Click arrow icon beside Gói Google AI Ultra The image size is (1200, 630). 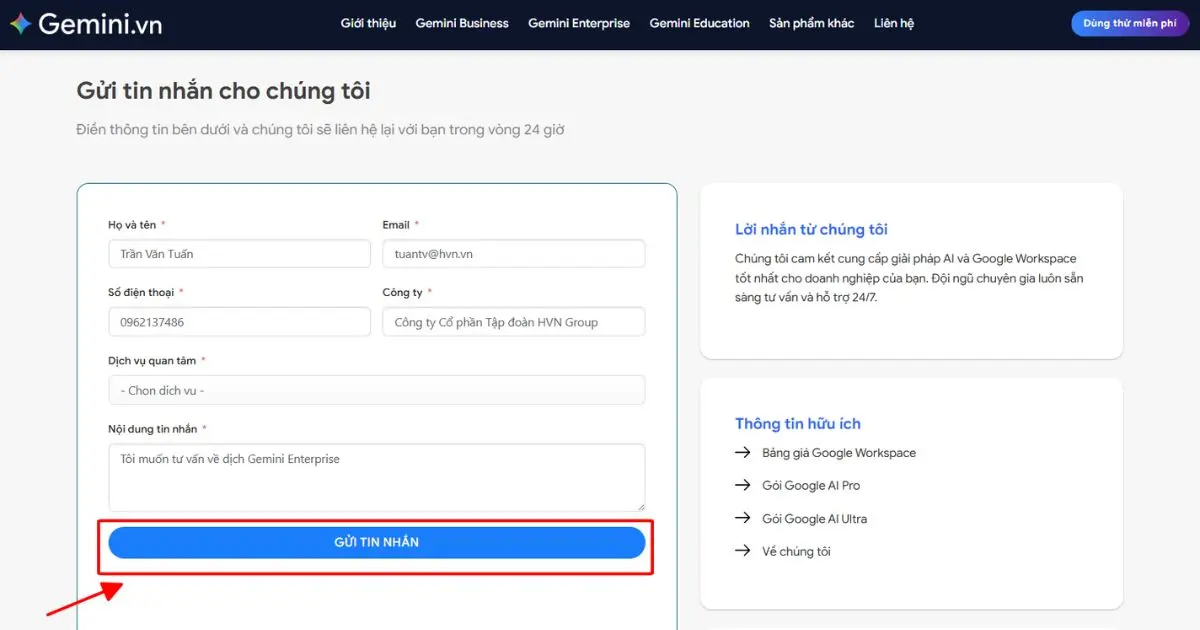pyautogui.click(x=743, y=518)
